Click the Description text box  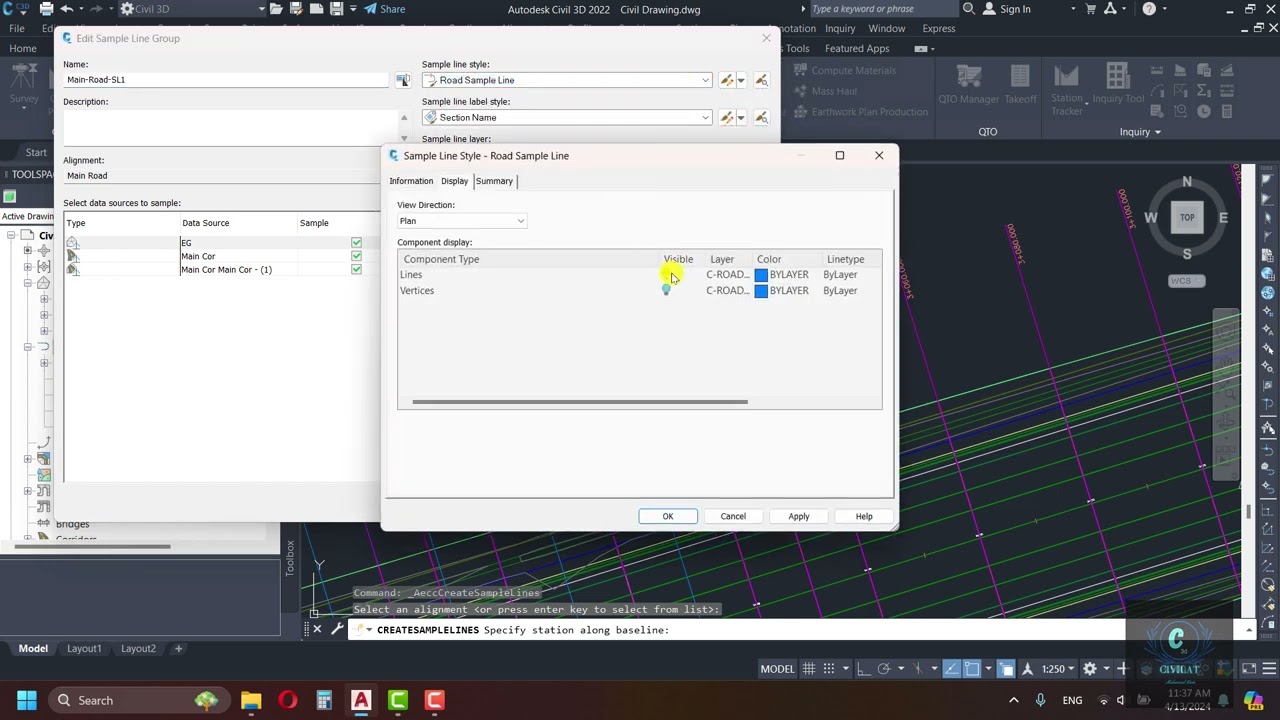pos(230,128)
